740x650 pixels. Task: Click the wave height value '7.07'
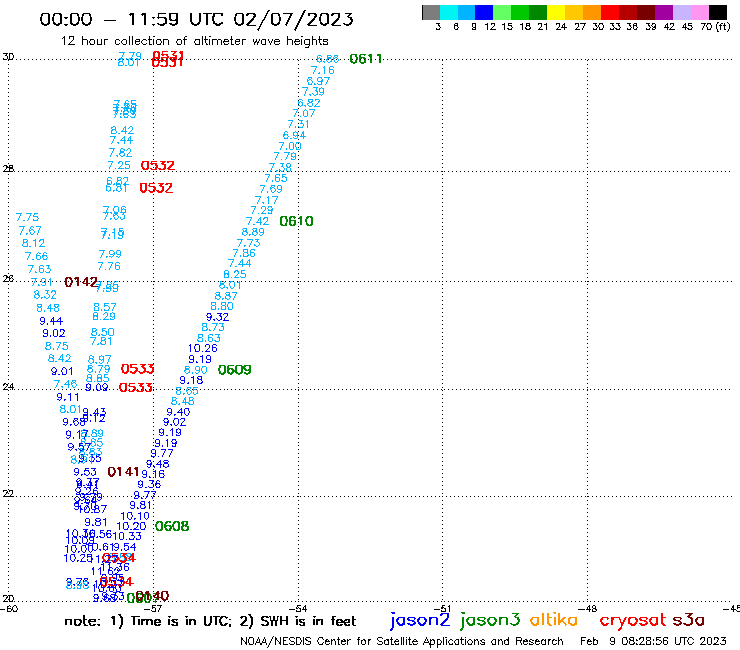[x=304, y=113]
